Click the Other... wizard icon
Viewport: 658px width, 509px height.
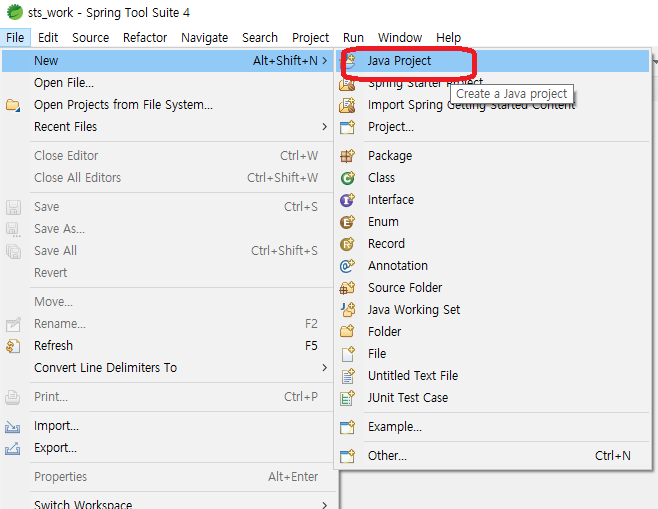tap(347, 456)
